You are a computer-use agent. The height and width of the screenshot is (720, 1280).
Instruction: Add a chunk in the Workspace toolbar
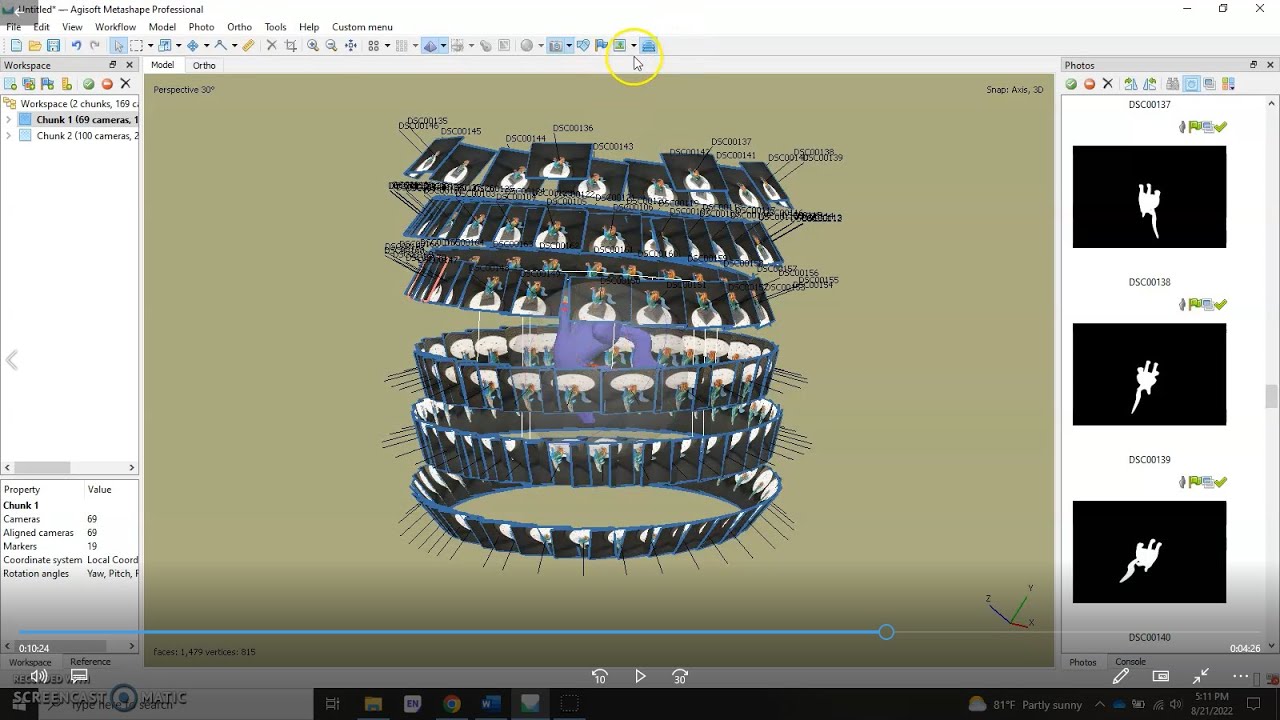coord(11,84)
